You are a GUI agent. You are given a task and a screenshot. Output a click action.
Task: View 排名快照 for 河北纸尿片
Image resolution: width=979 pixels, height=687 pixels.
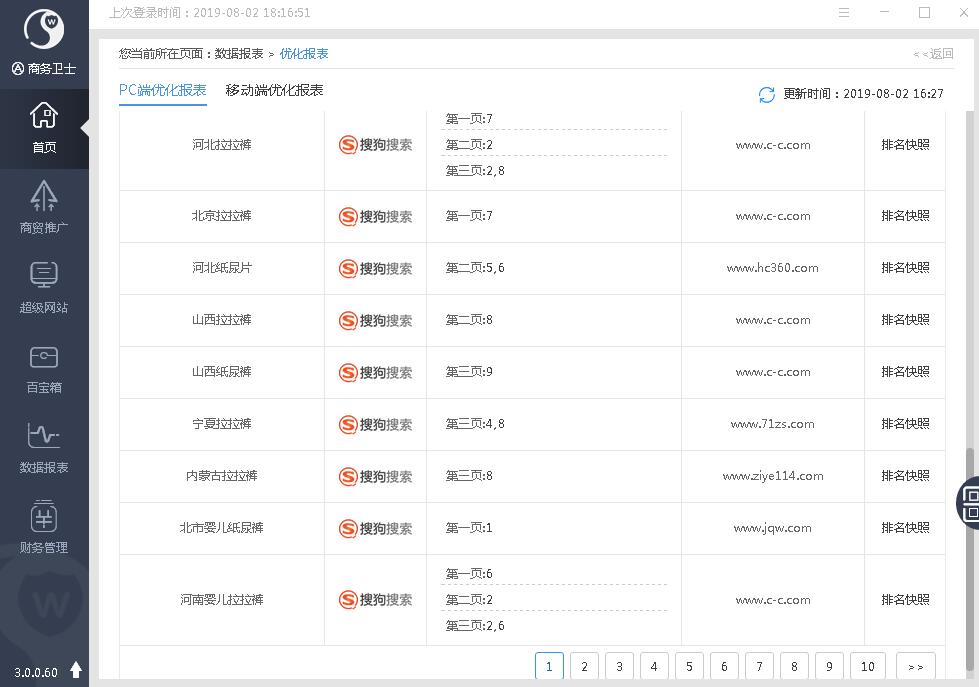coord(905,268)
